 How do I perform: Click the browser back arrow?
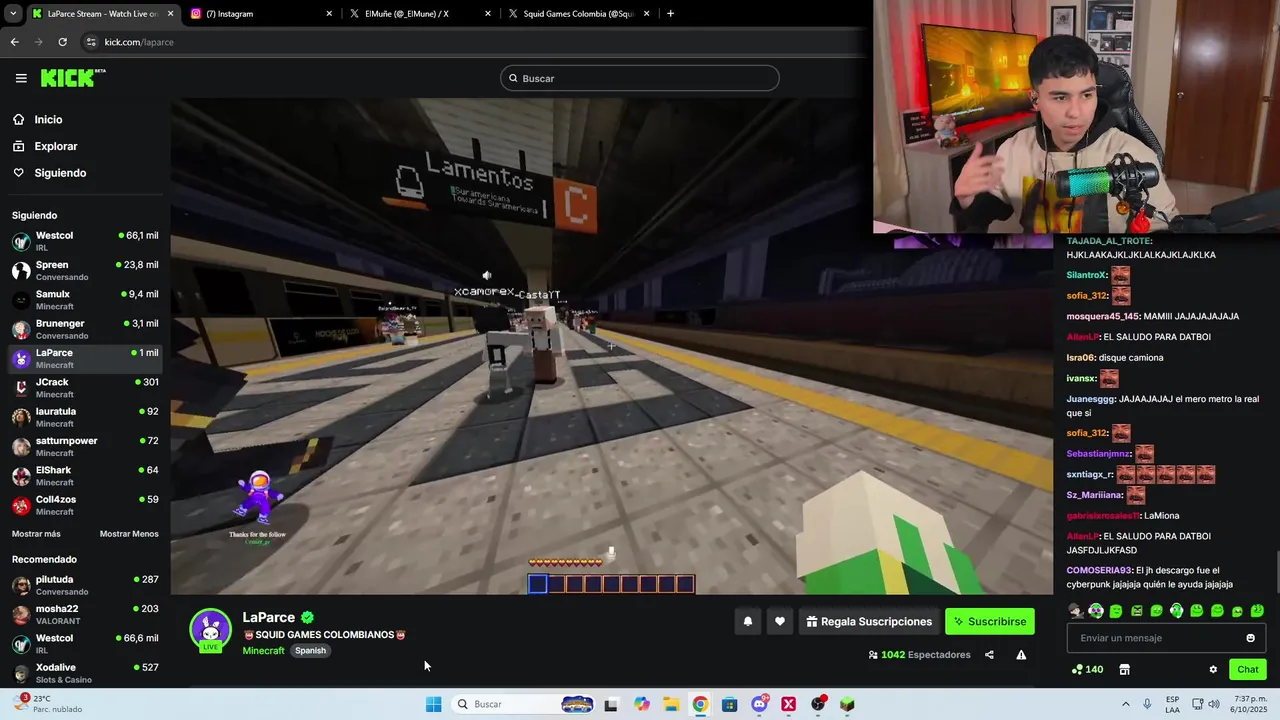(x=14, y=42)
